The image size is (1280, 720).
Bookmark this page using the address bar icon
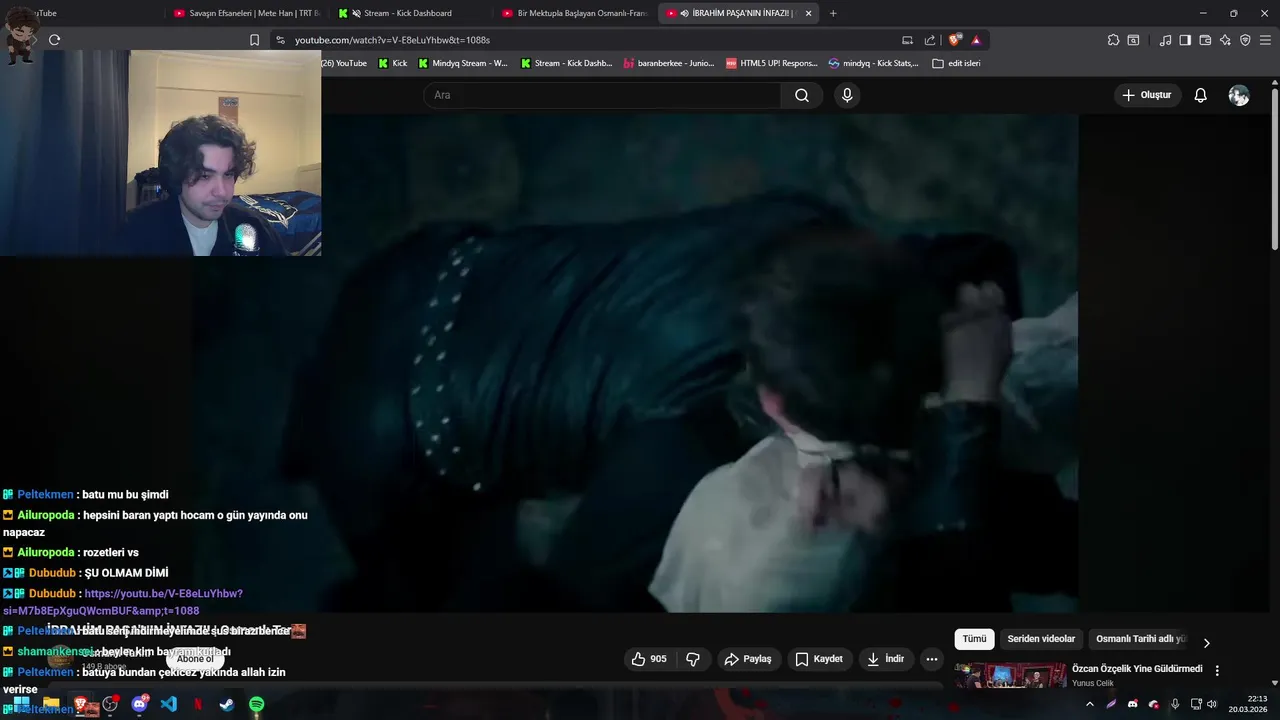click(254, 40)
